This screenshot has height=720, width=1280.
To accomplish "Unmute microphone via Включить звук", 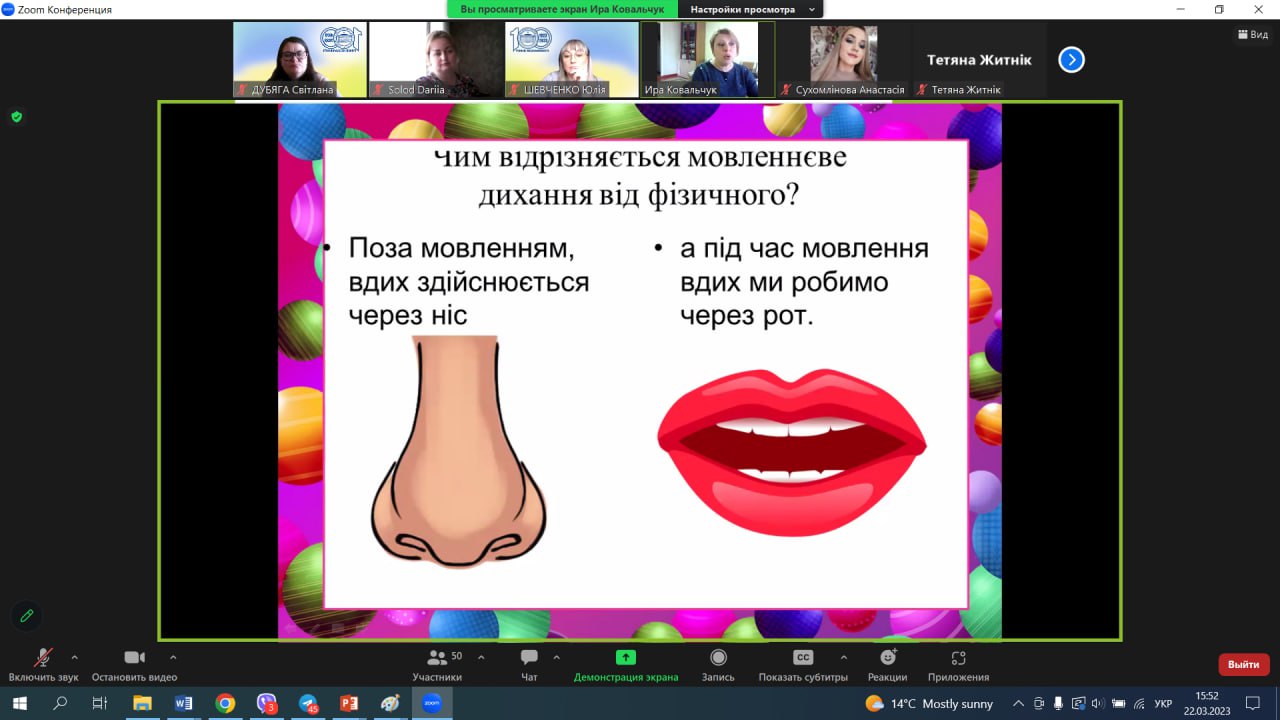I will click(x=43, y=658).
